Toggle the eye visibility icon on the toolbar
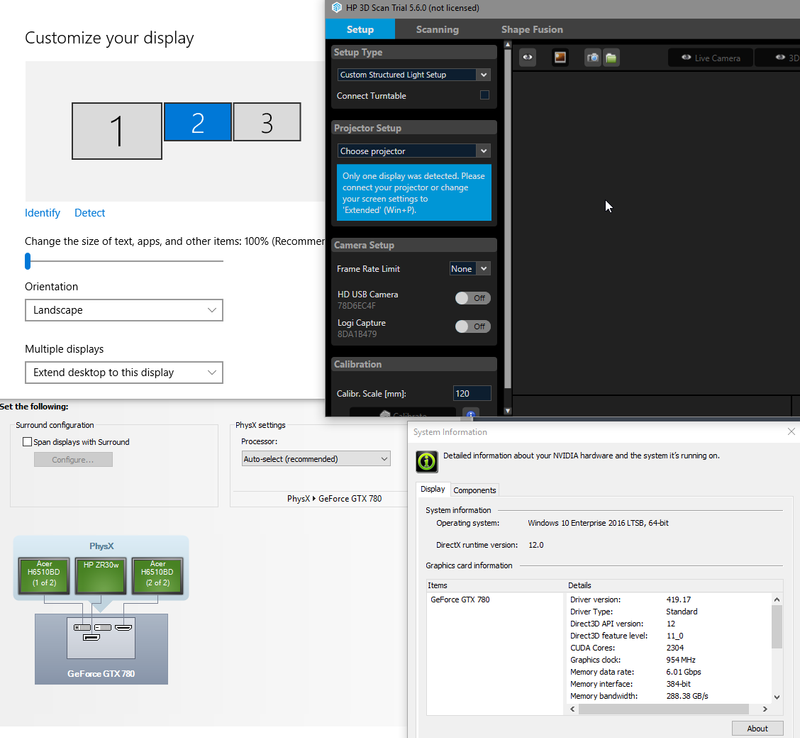Screen dimensions: 800x738 click(528, 58)
